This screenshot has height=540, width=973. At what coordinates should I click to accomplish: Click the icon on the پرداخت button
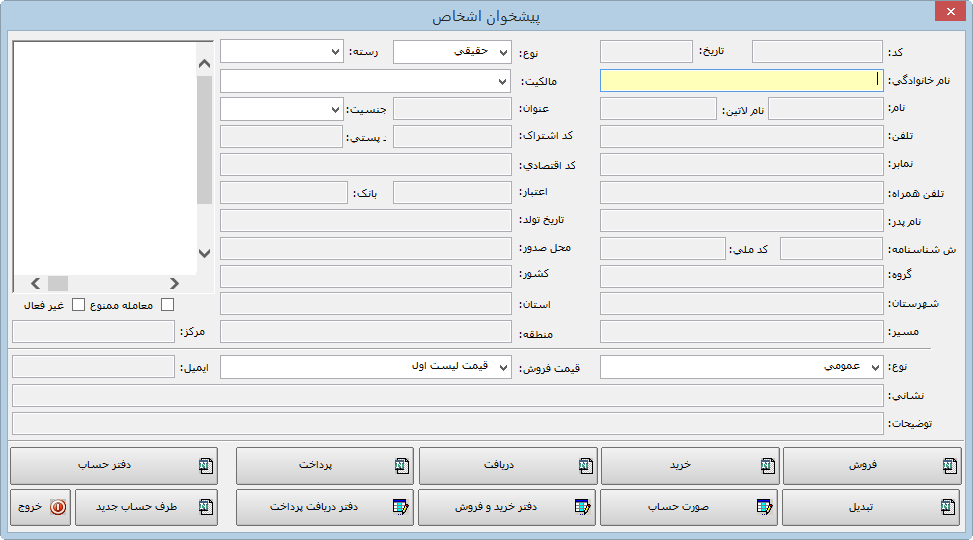pos(402,465)
